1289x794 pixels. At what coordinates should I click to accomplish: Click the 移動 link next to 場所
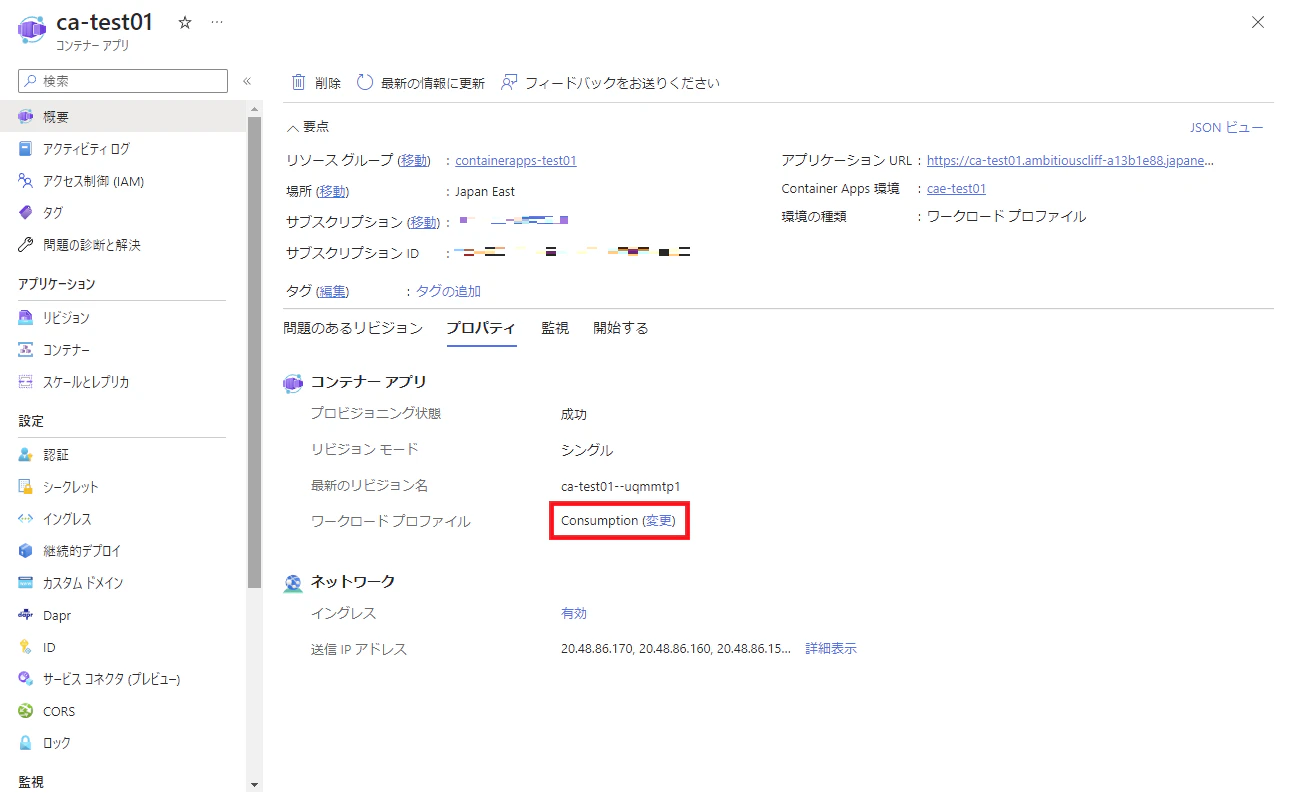(x=334, y=191)
